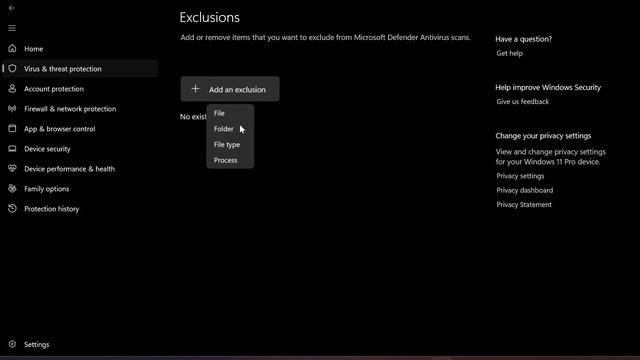The height and width of the screenshot is (360, 640).
Task: Click the Exclusions page heading
Action: click(x=209, y=17)
